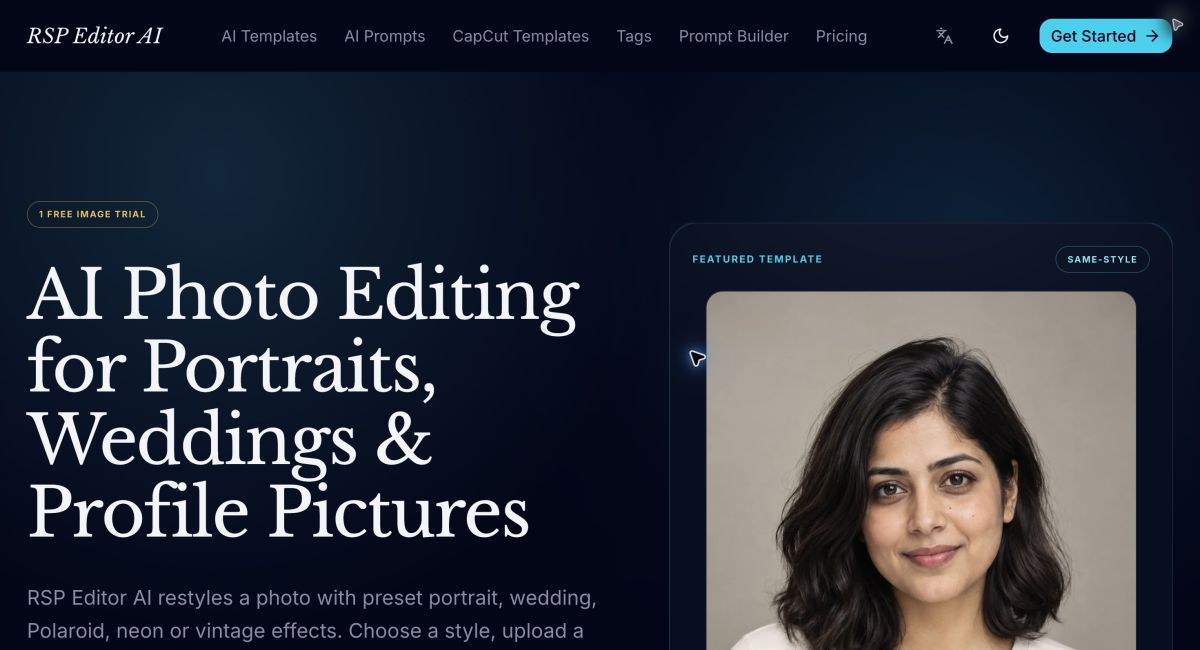The height and width of the screenshot is (650, 1200).
Task: Open CapCut Templates nav link
Action: tap(521, 36)
